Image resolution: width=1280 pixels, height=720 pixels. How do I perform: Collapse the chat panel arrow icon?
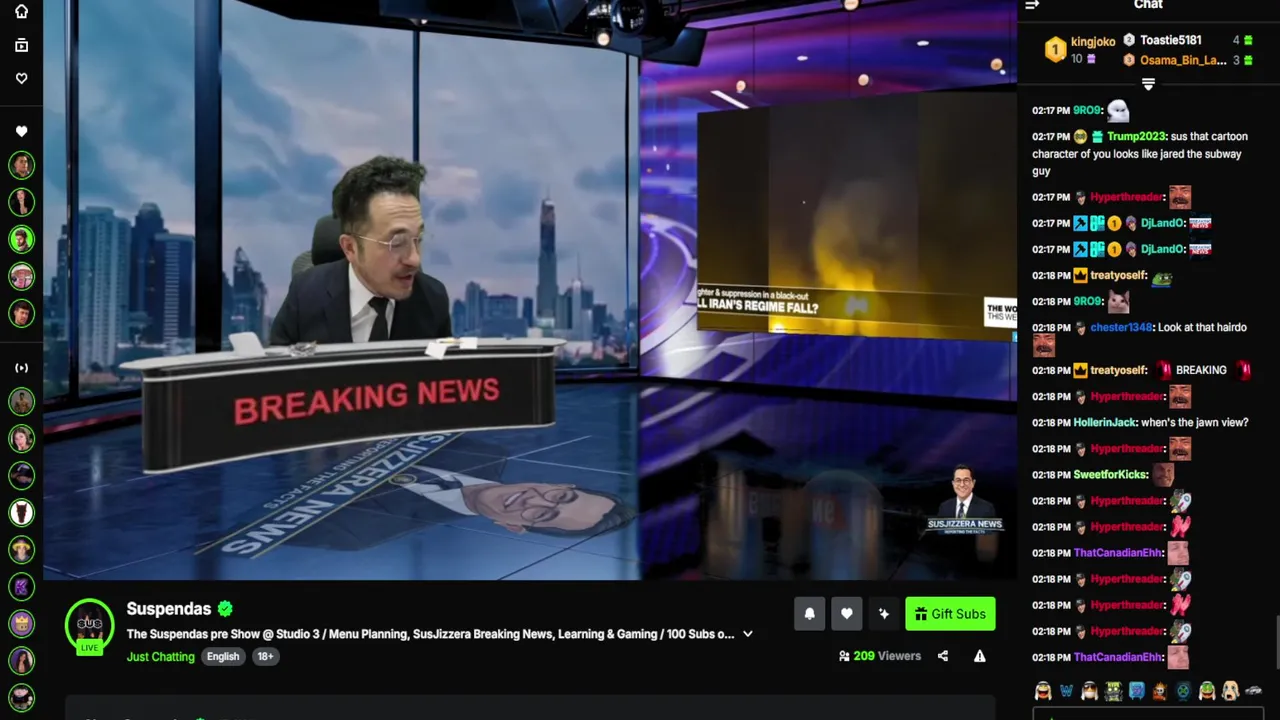pyautogui.click(x=1032, y=5)
